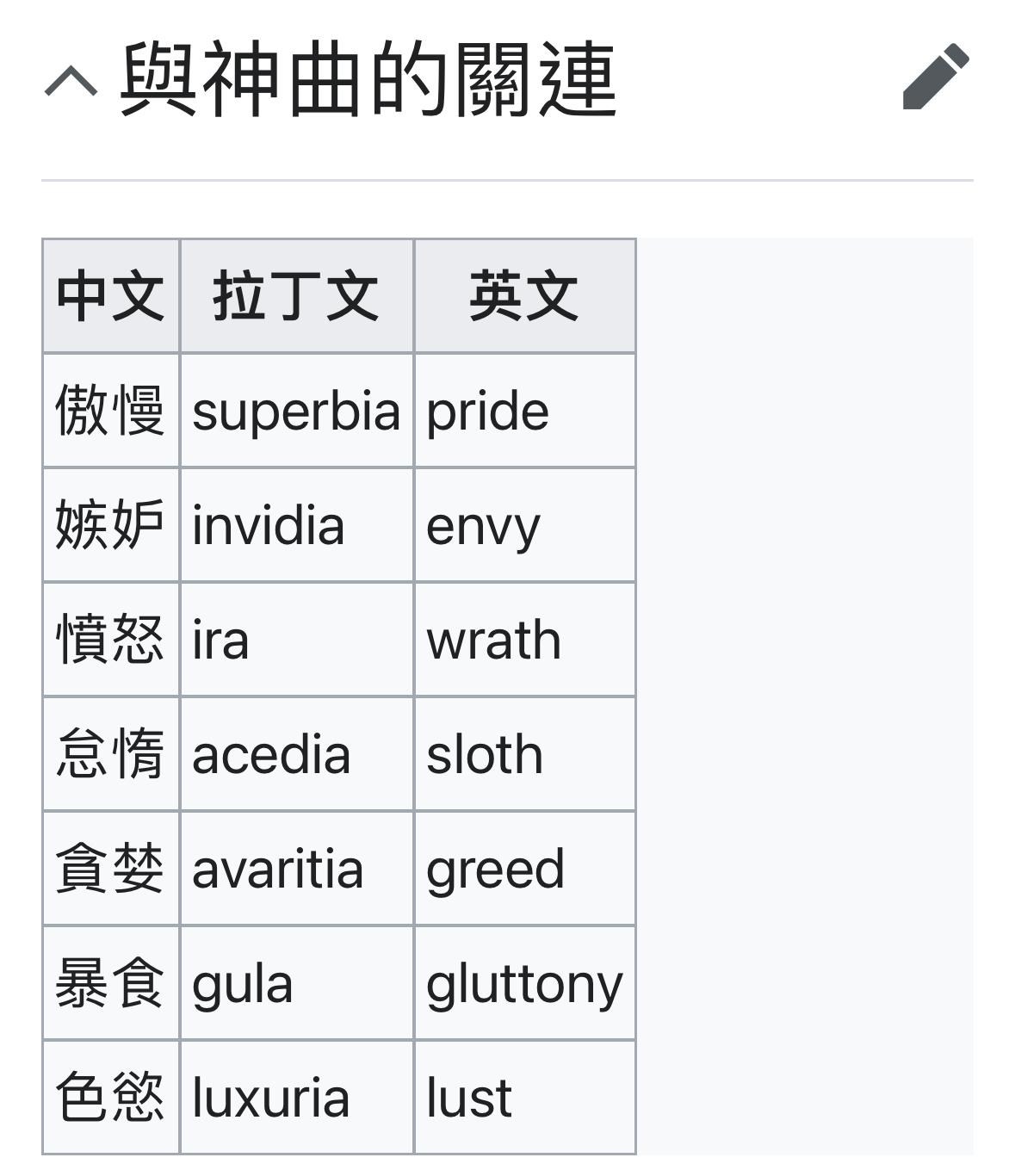The width and height of the screenshot is (1015, 1176).
Task: Click the word sloth
Action: [x=485, y=754]
